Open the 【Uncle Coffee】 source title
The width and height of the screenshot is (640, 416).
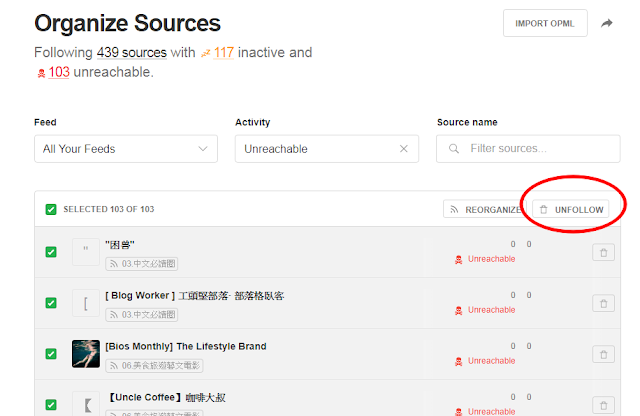167,398
